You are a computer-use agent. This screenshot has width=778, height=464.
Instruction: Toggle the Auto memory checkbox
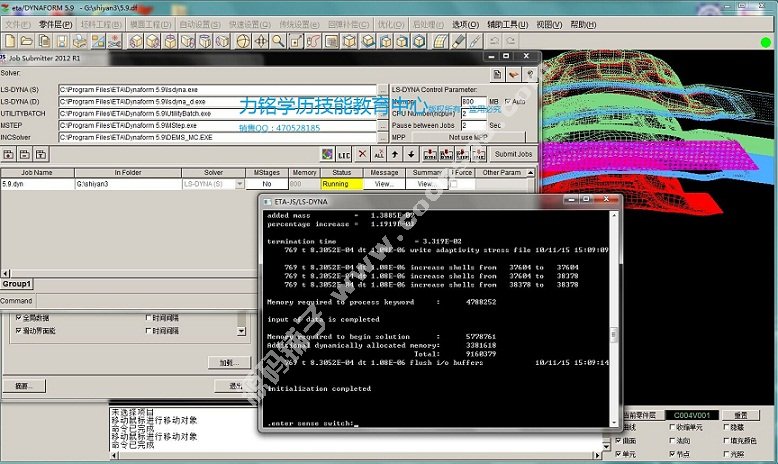[508, 101]
